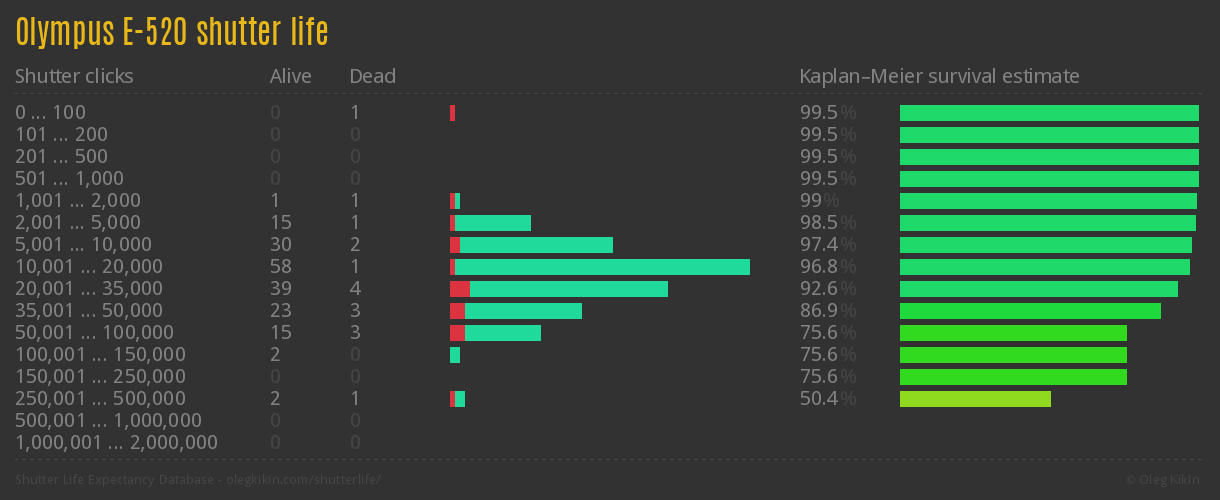The width and height of the screenshot is (1220, 500).
Task: Click the teal bar for 100,001–150,000
Action: pos(455,355)
